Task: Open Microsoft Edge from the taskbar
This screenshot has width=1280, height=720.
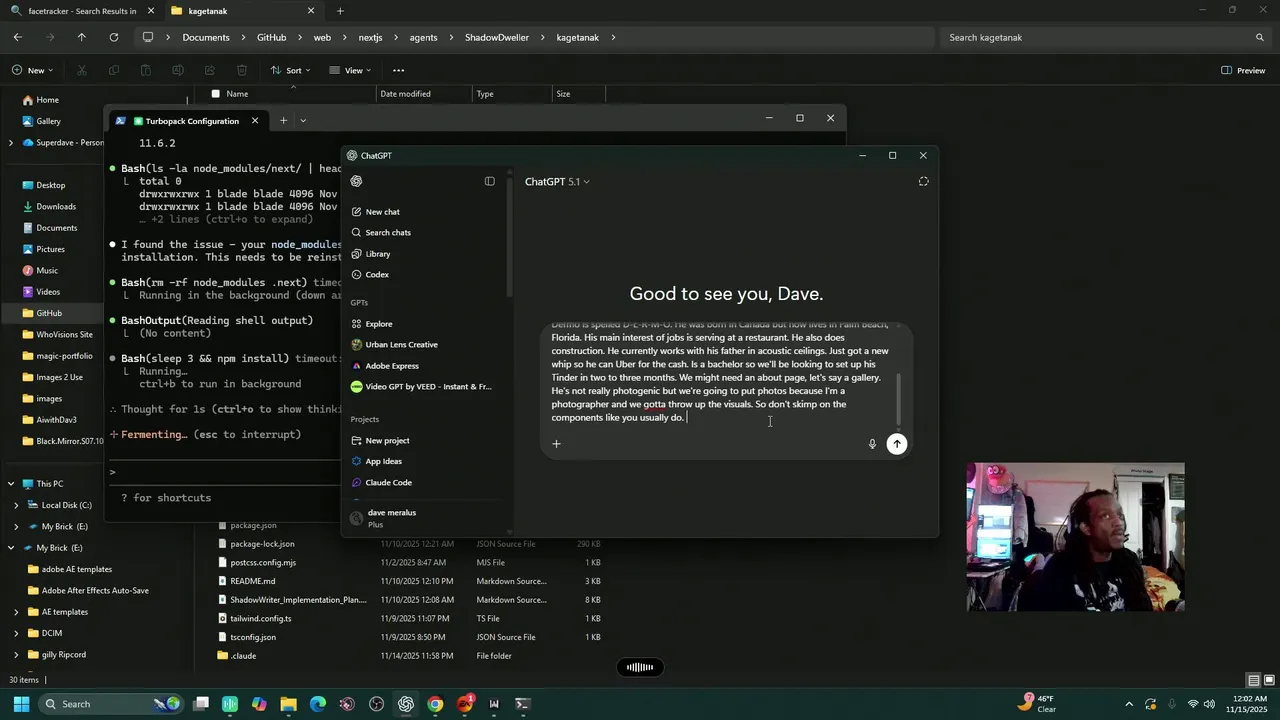Action: point(318,704)
